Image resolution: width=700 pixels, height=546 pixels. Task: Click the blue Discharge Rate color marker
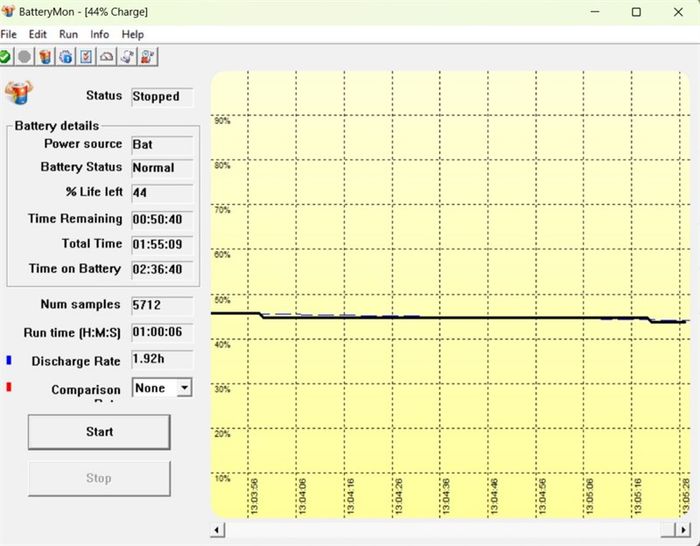click(x=8, y=360)
